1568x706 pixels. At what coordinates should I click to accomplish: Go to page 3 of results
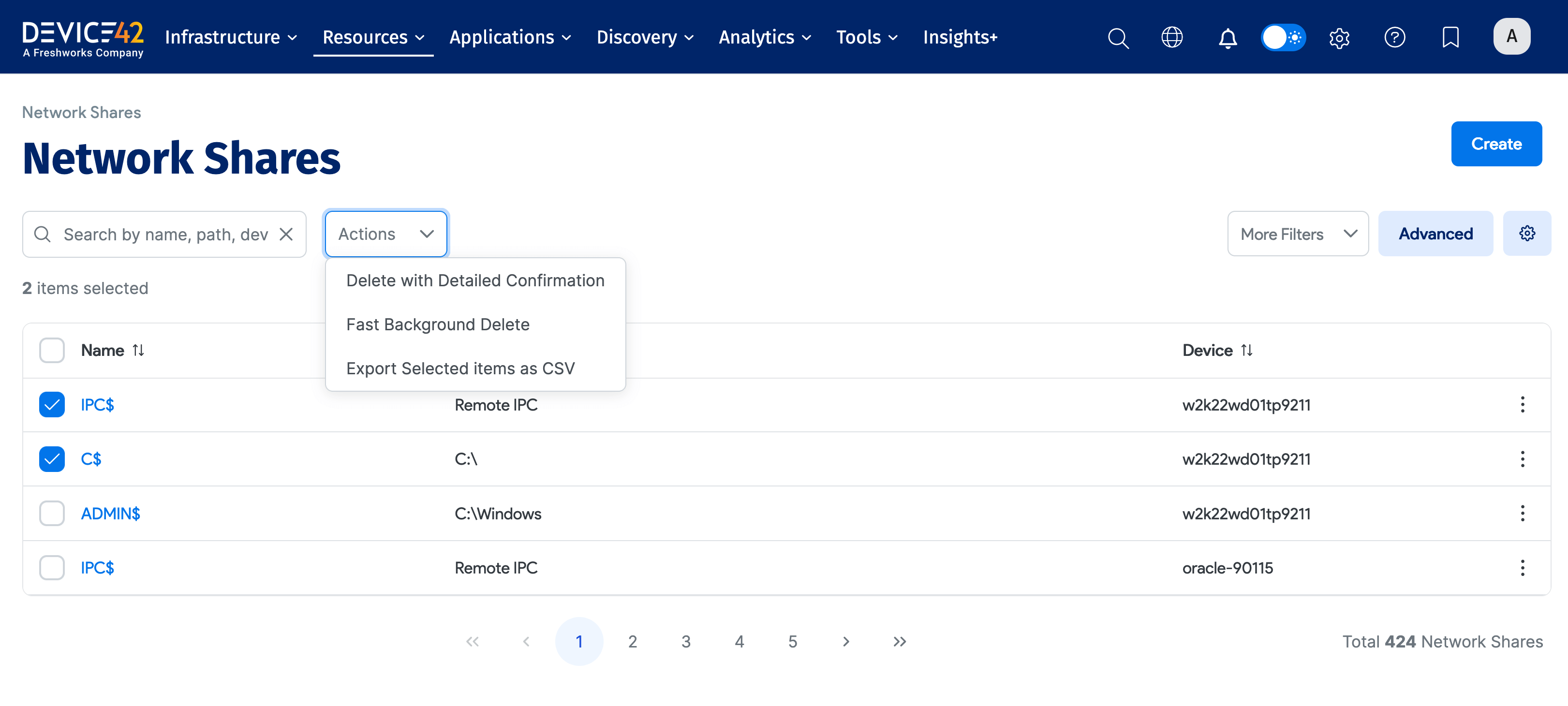[x=686, y=642]
